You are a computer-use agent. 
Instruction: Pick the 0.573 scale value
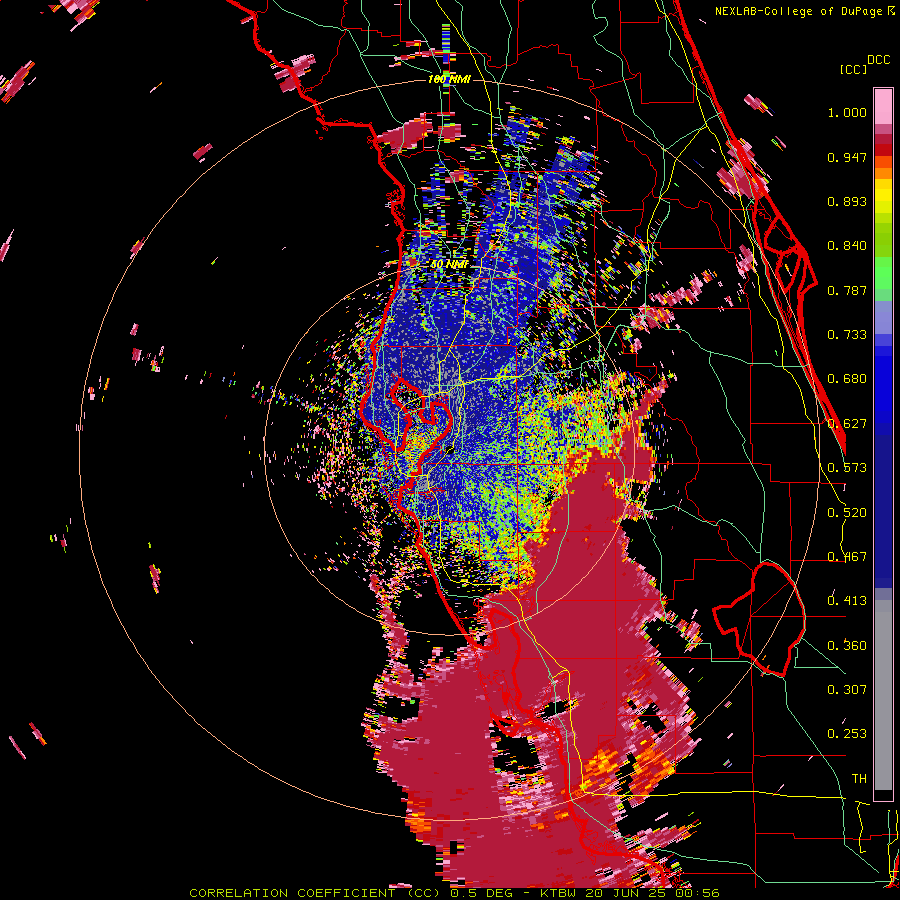pyautogui.click(x=847, y=468)
